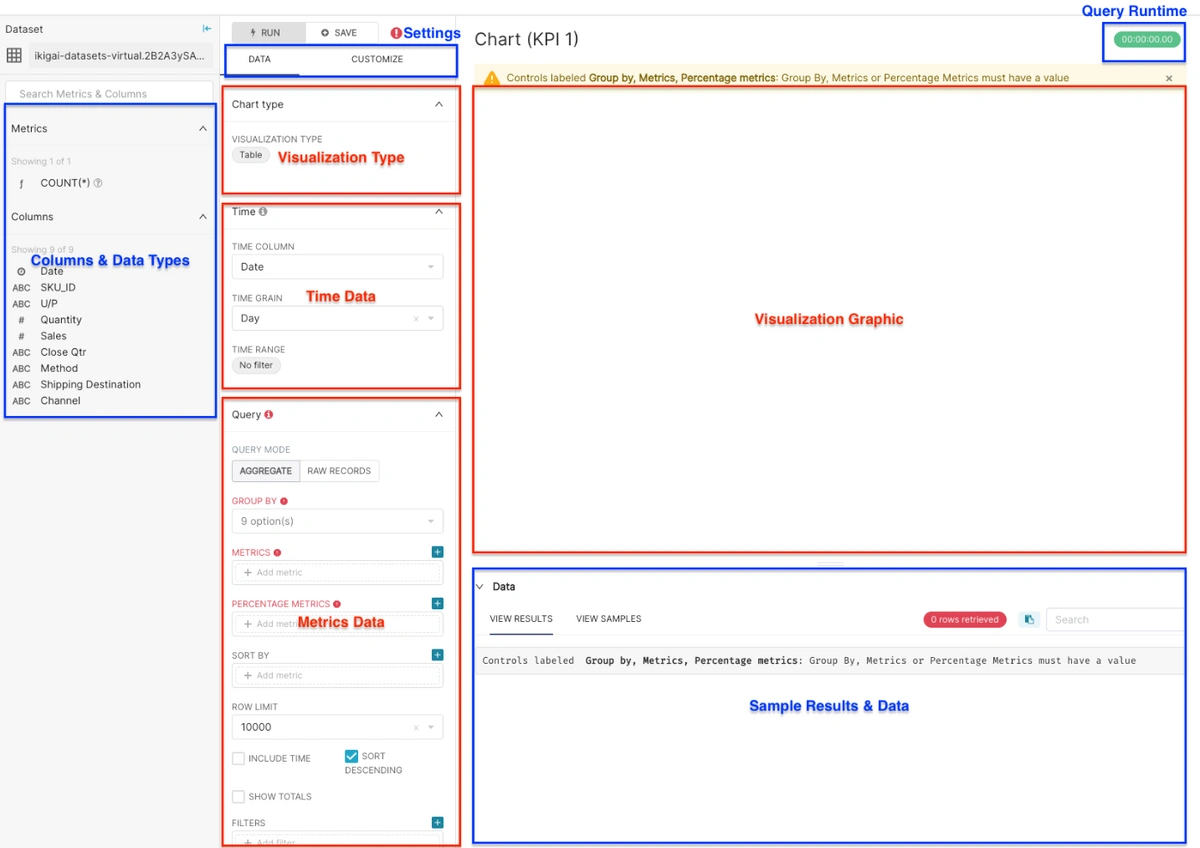Open the Time Grain dropdown showing Day

tap(337, 318)
